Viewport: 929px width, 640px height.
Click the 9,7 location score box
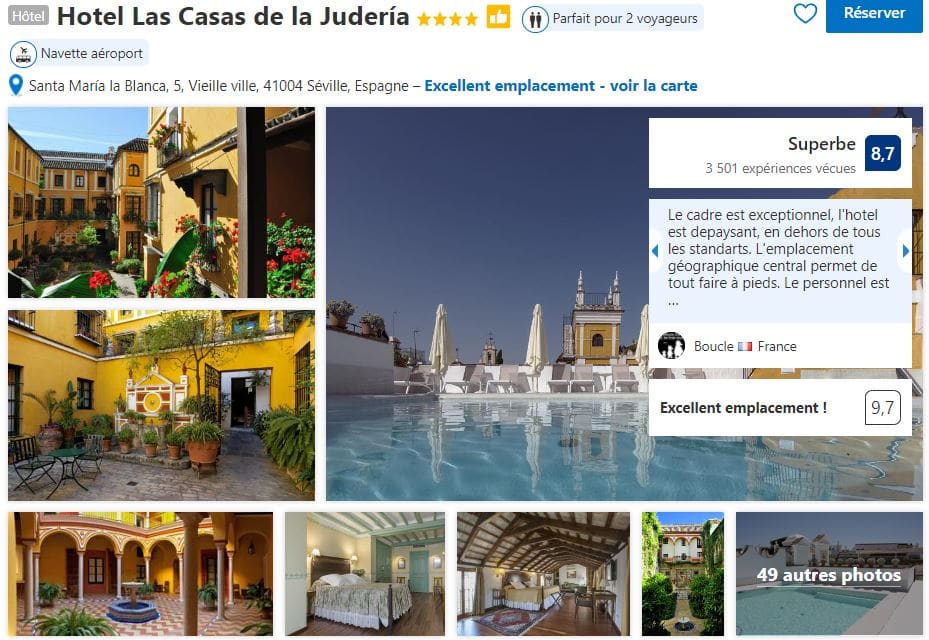[882, 408]
